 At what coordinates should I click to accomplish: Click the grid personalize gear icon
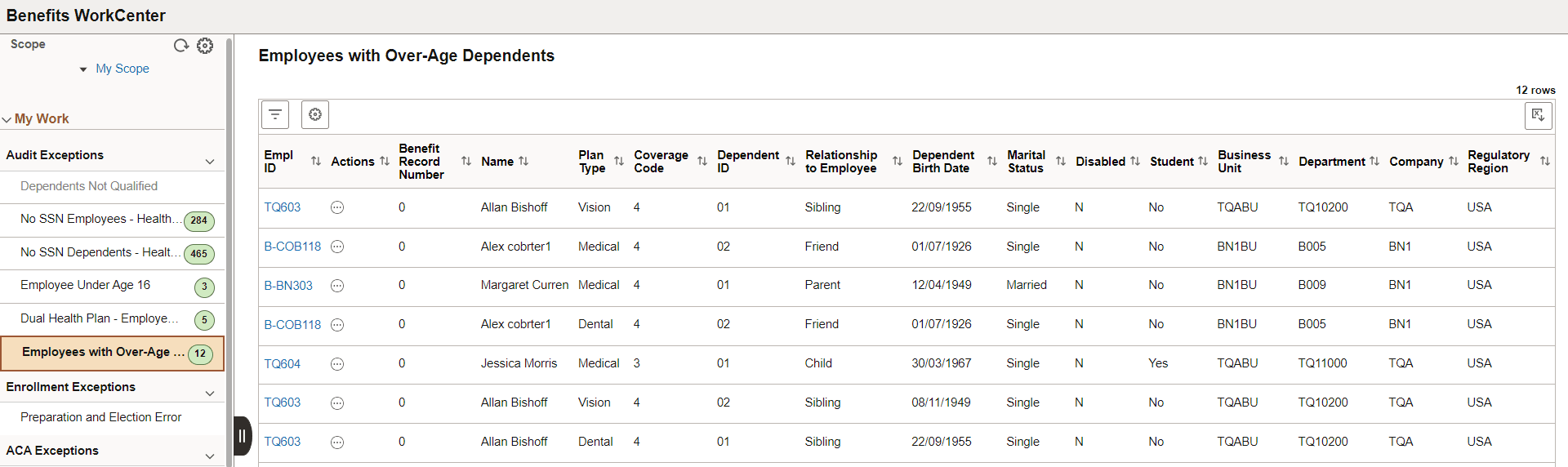point(315,115)
